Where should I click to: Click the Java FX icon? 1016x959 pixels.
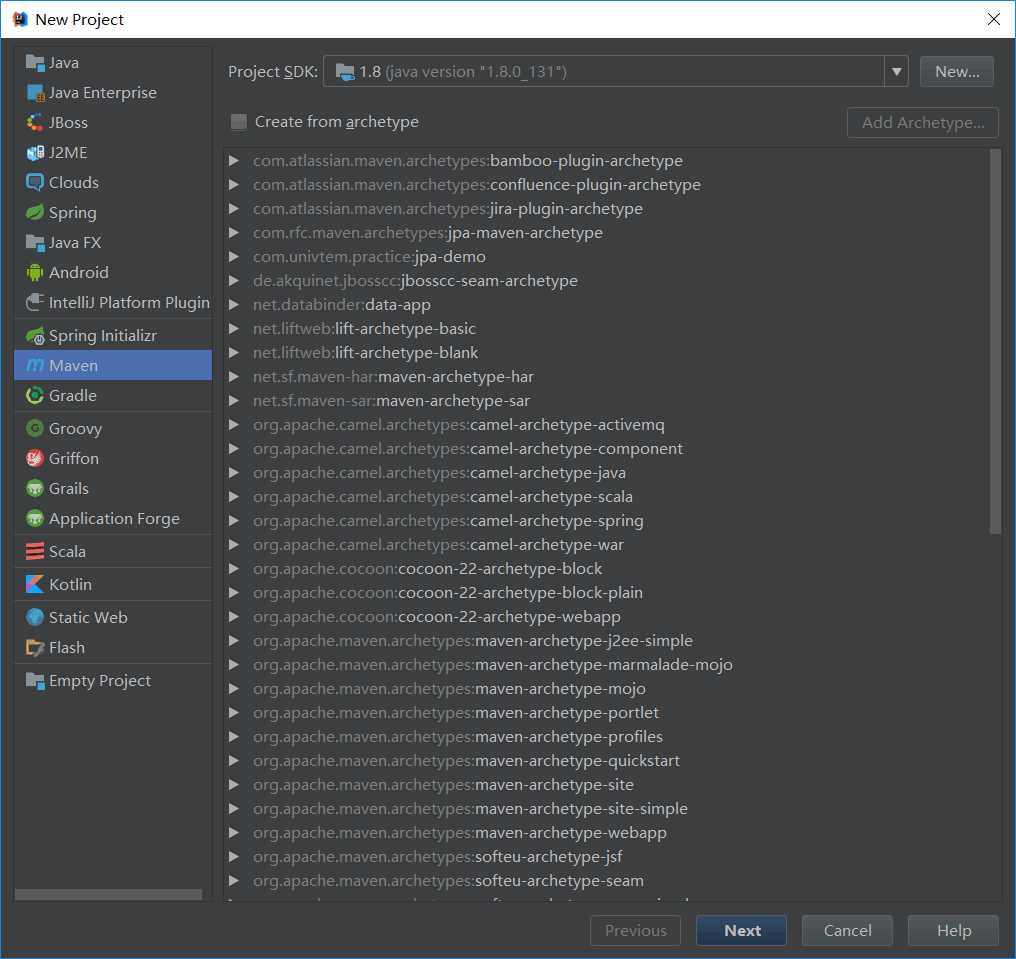click(34, 242)
